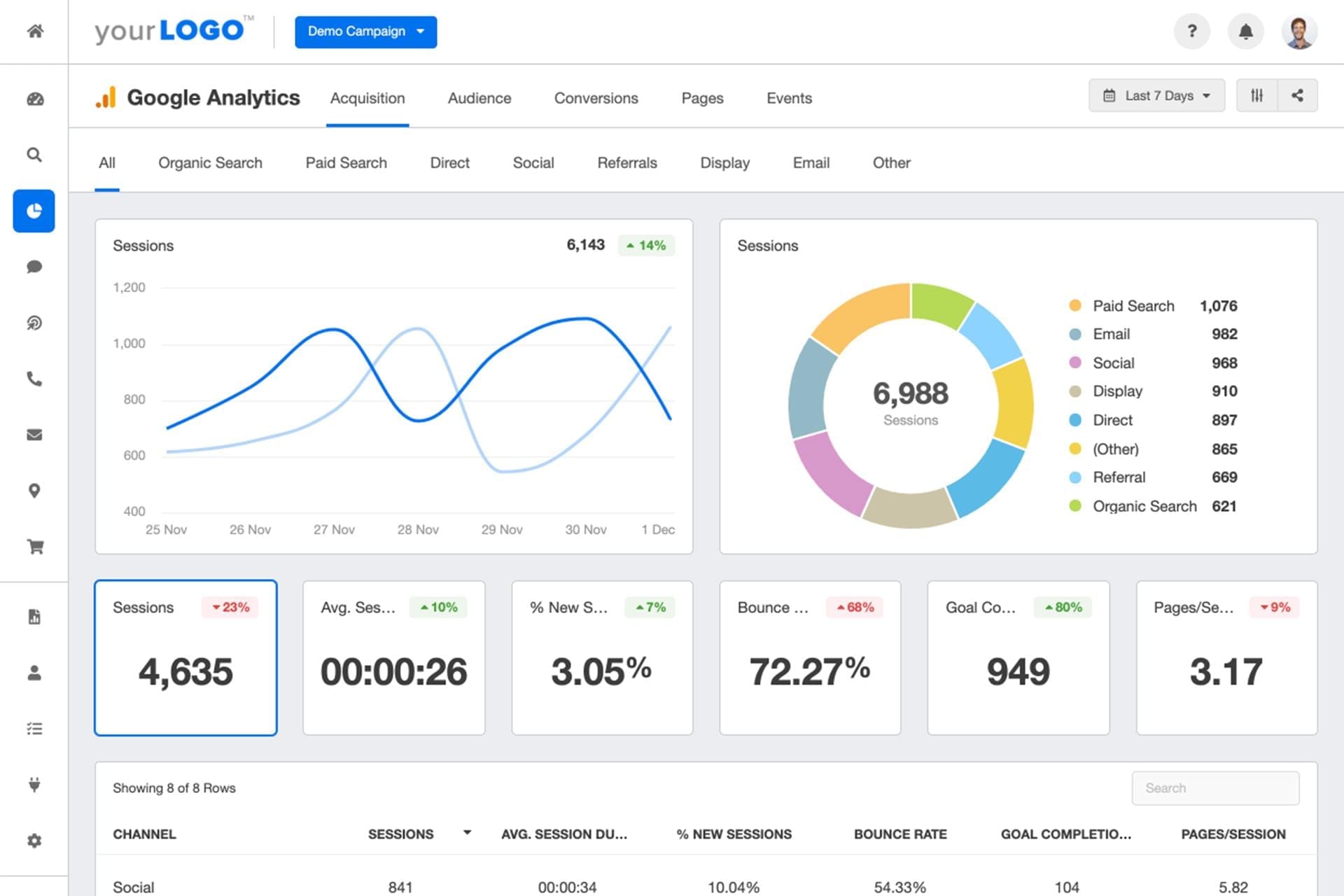Click the Paid Search orange legend dot

1075,305
